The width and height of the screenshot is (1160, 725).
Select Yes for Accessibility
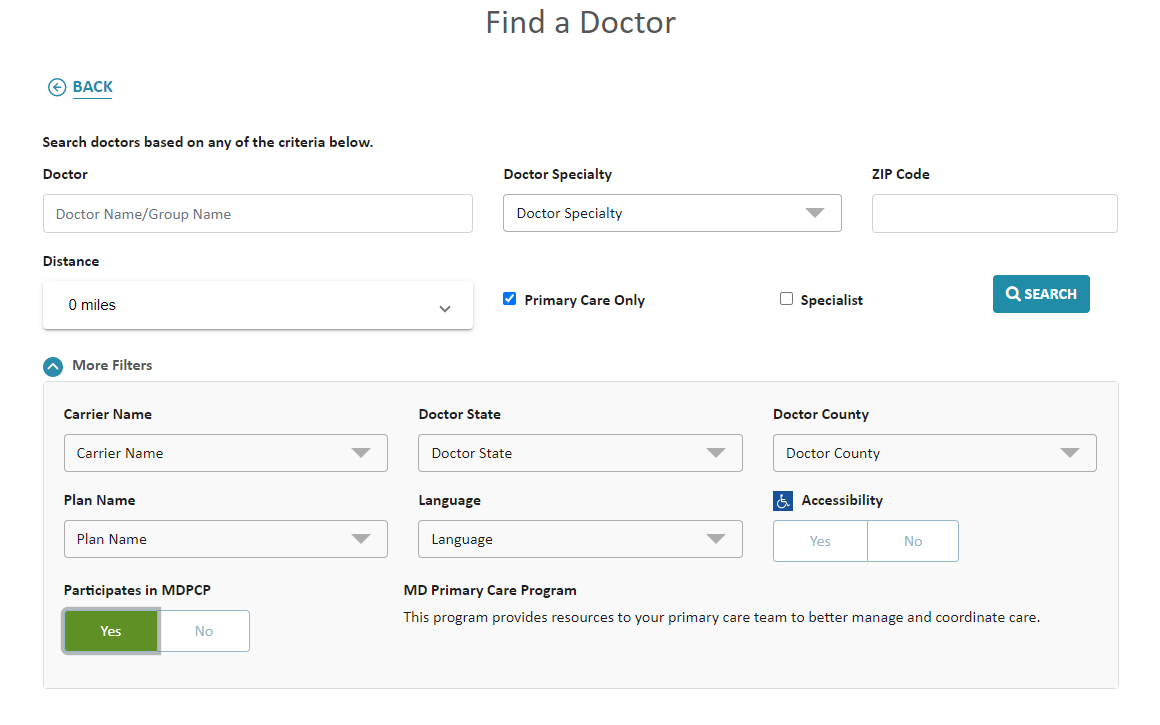click(x=820, y=541)
